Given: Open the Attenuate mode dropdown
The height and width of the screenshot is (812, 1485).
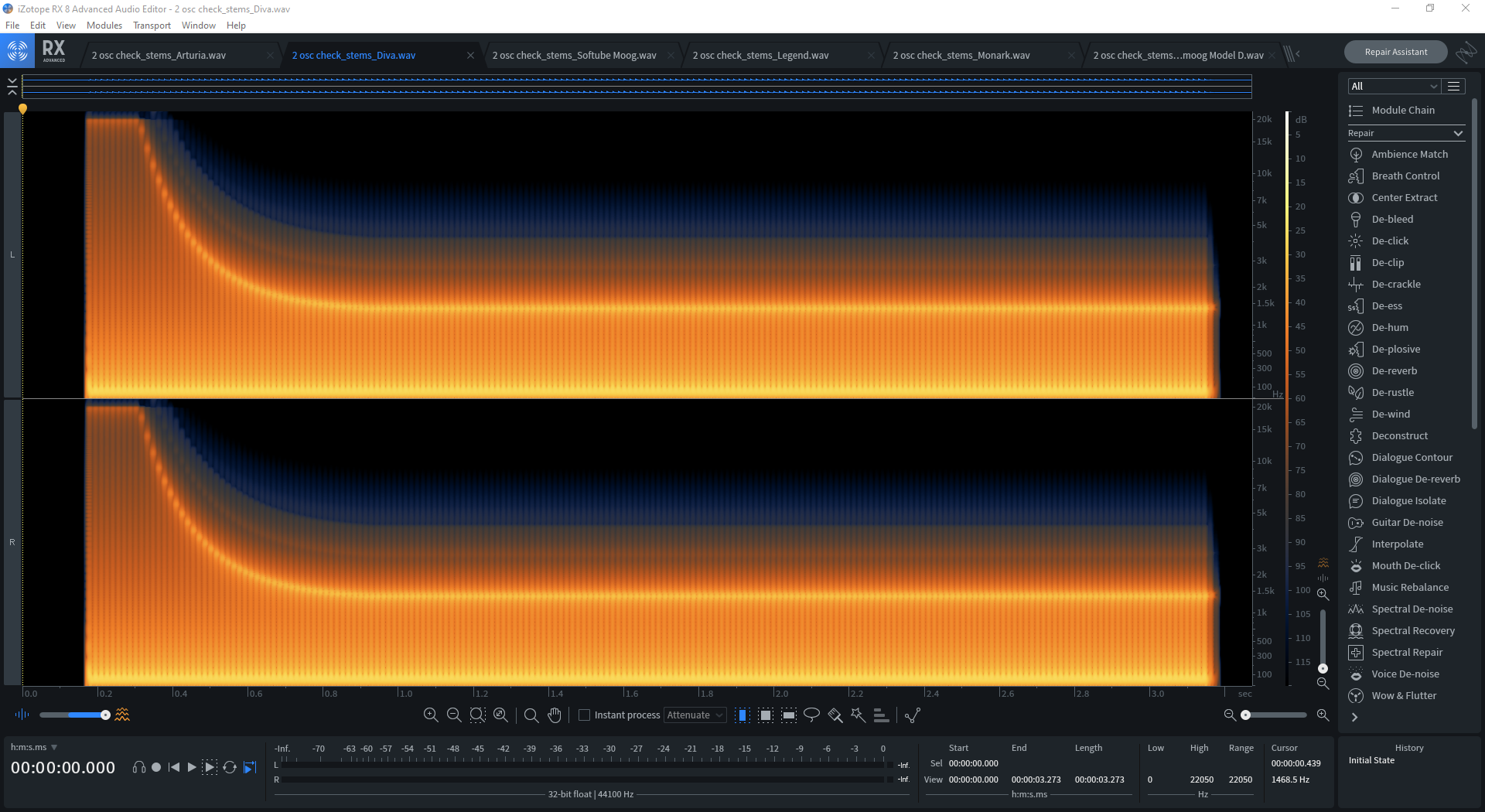Looking at the screenshot, I should (695, 715).
